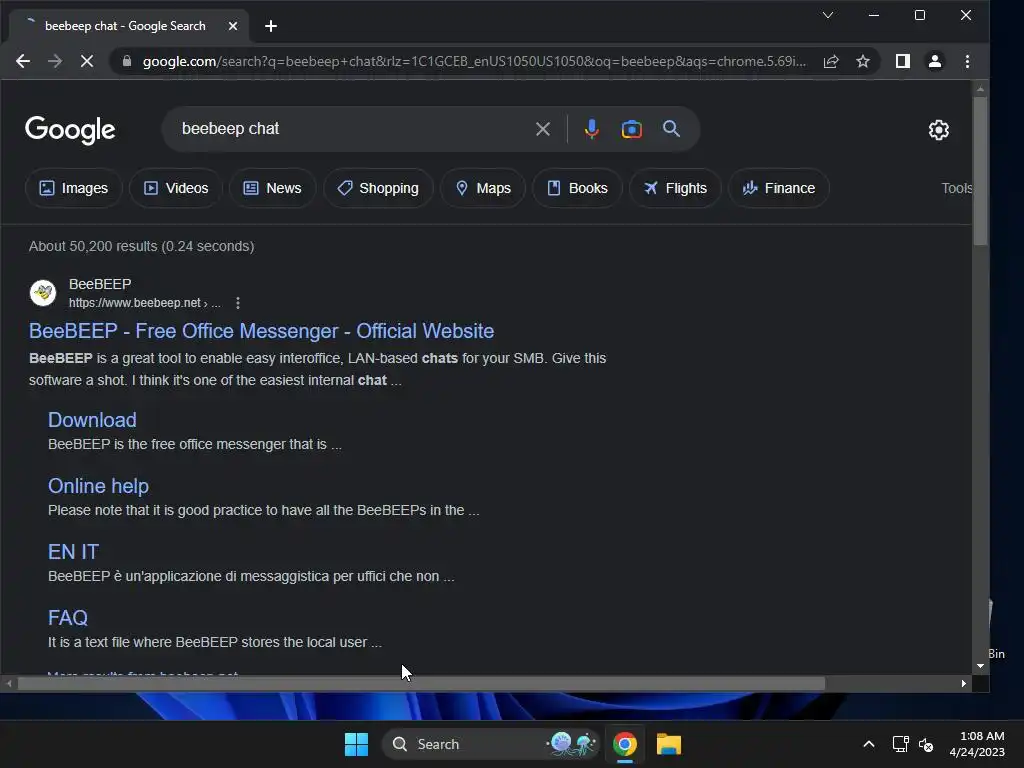Open the FAQ sitelink
Image resolution: width=1024 pixels, height=768 pixels.
(68, 618)
